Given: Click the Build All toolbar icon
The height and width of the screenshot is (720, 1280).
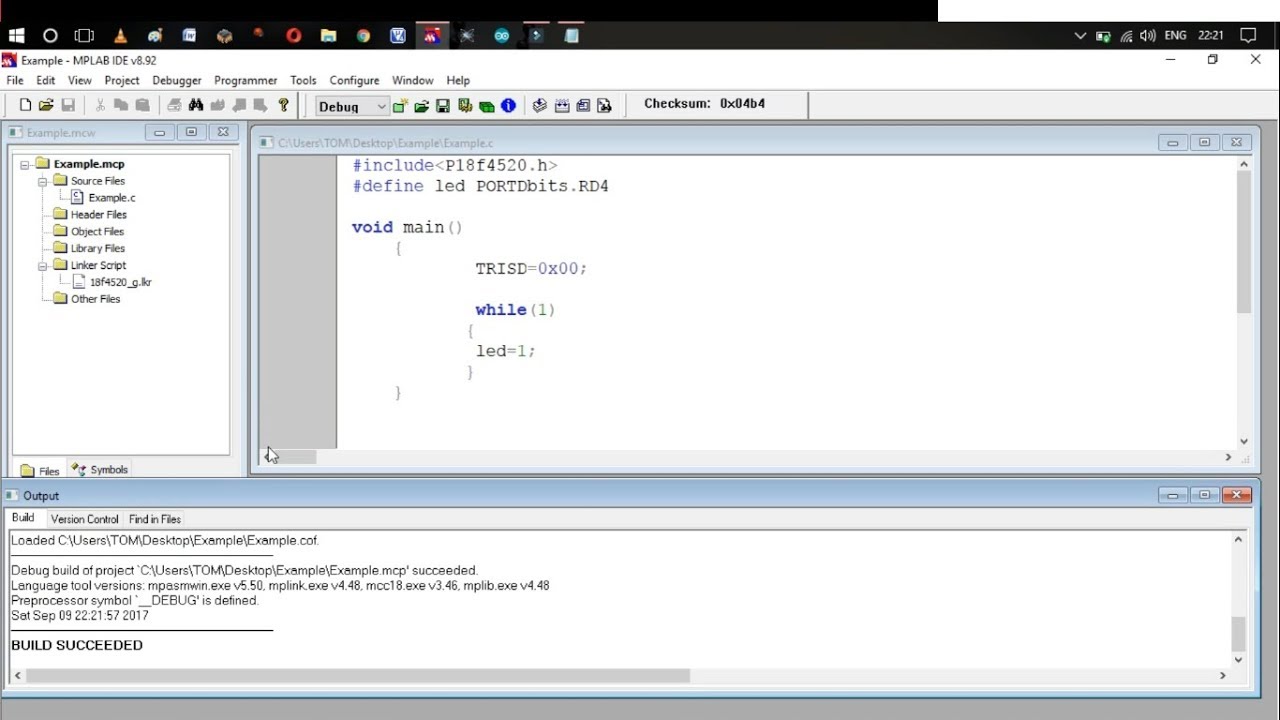Looking at the screenshot, I should click(562, 105).
